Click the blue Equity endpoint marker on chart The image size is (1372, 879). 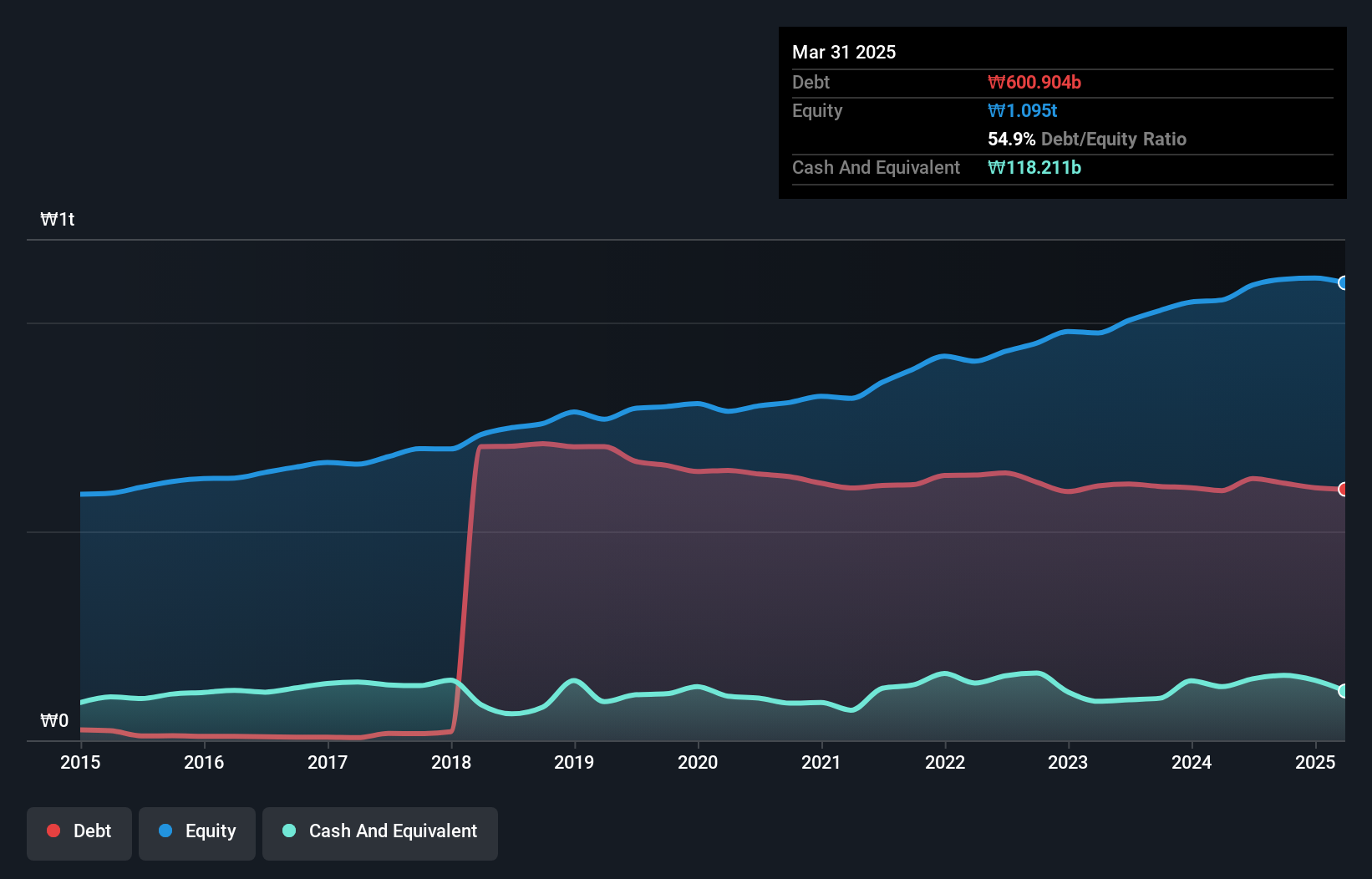[x=1344, y=282]
